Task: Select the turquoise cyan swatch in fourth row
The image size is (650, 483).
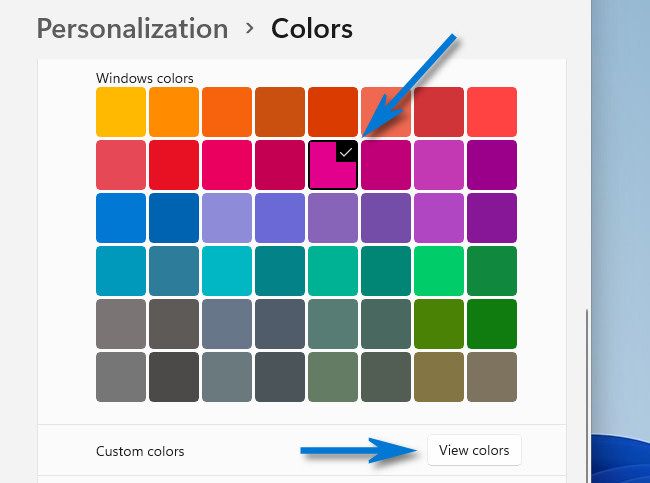Action: [x=227, y=271]
